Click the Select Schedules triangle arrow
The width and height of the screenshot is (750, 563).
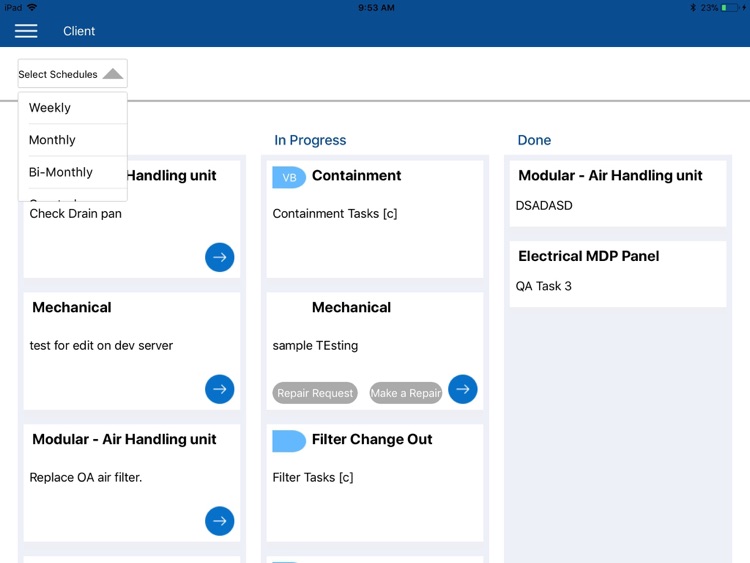tap(113, 73)
